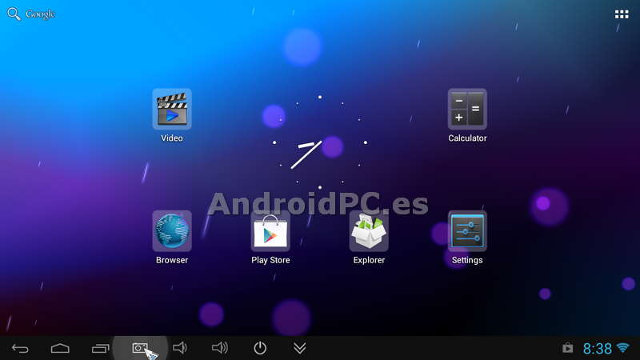Image resolution: width=640 pixels, height=360 pixels.
Task: Tap the power button in navigation bar
Action: [260, 348]
